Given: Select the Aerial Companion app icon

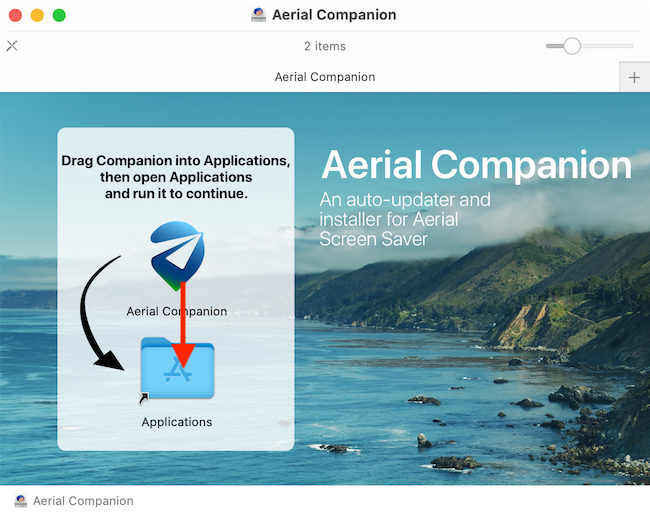Looking at the screenshot, I should point(177,256).
